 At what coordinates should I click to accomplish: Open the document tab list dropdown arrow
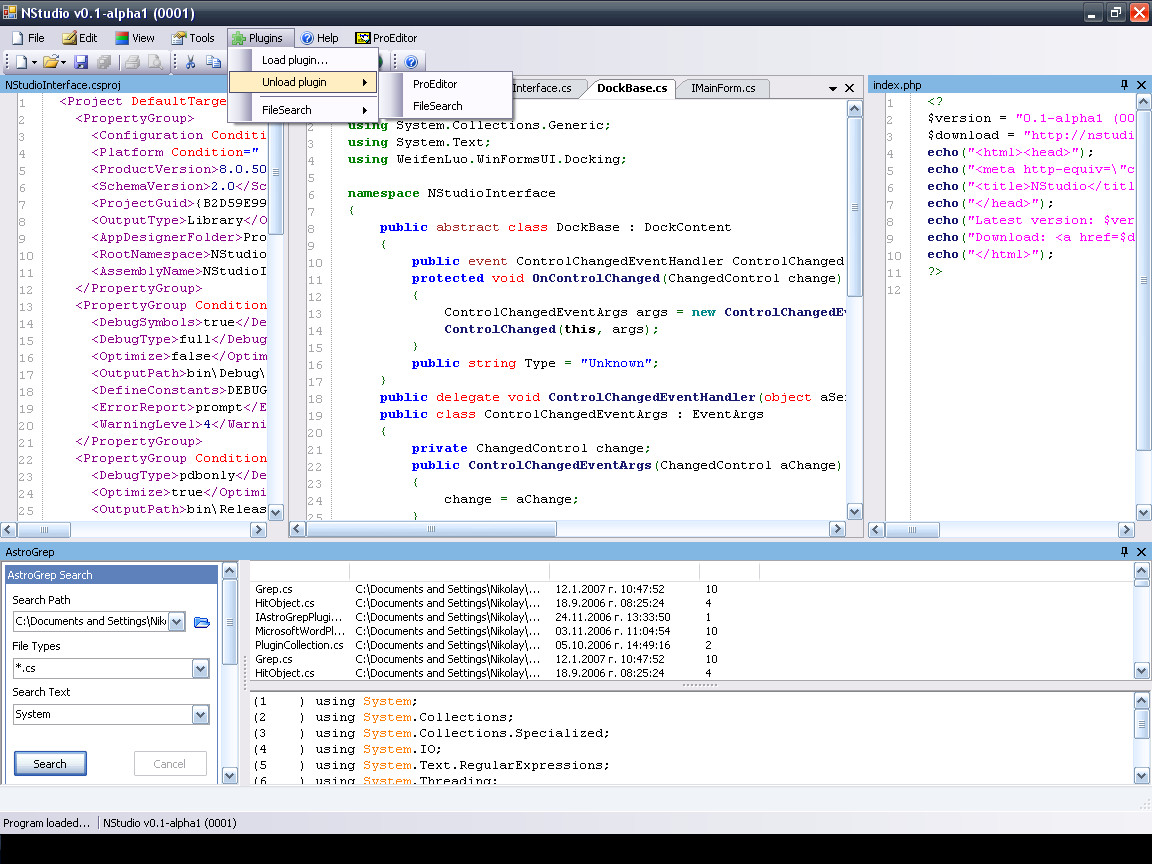832,88
